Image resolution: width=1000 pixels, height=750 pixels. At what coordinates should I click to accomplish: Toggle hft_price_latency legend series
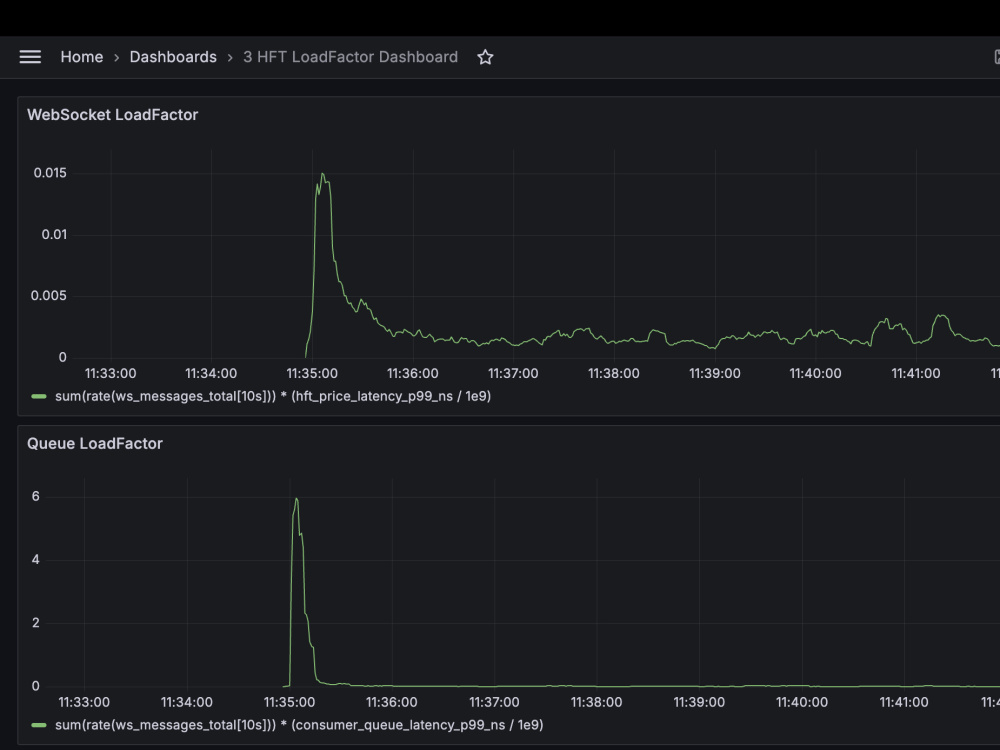click(x=273, y=396)
